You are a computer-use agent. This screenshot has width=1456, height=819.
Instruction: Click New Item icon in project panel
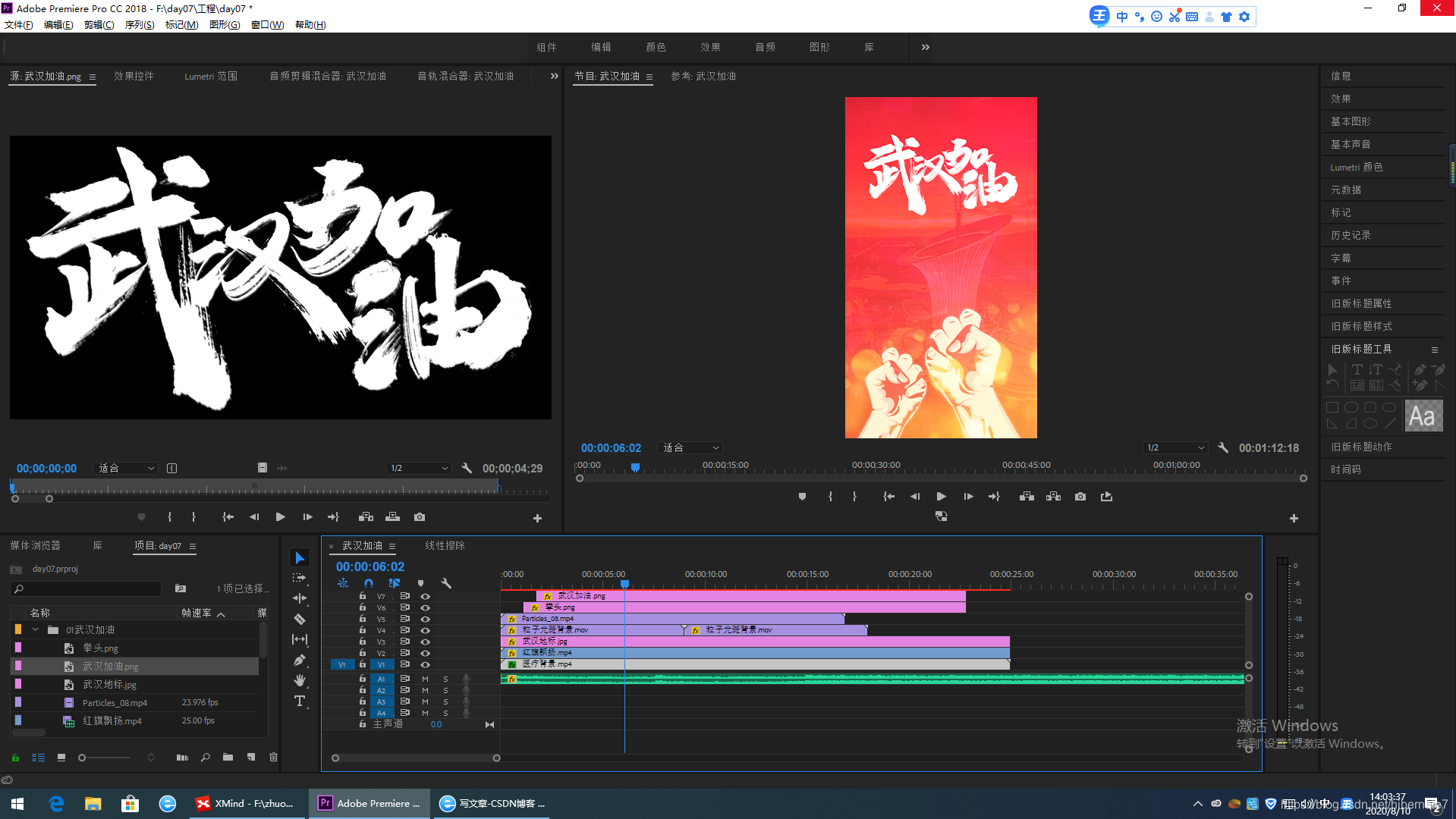pos(251,757)
